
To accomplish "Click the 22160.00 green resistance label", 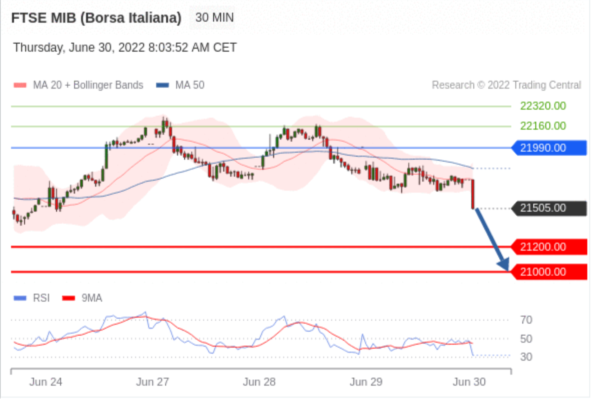I will click(x=543, y=126).
